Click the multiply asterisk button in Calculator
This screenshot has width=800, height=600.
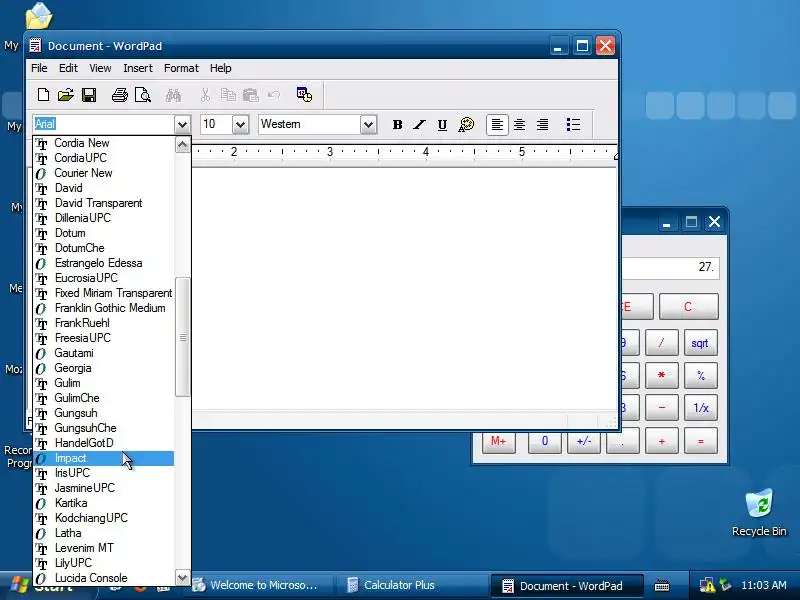[661, 376]
